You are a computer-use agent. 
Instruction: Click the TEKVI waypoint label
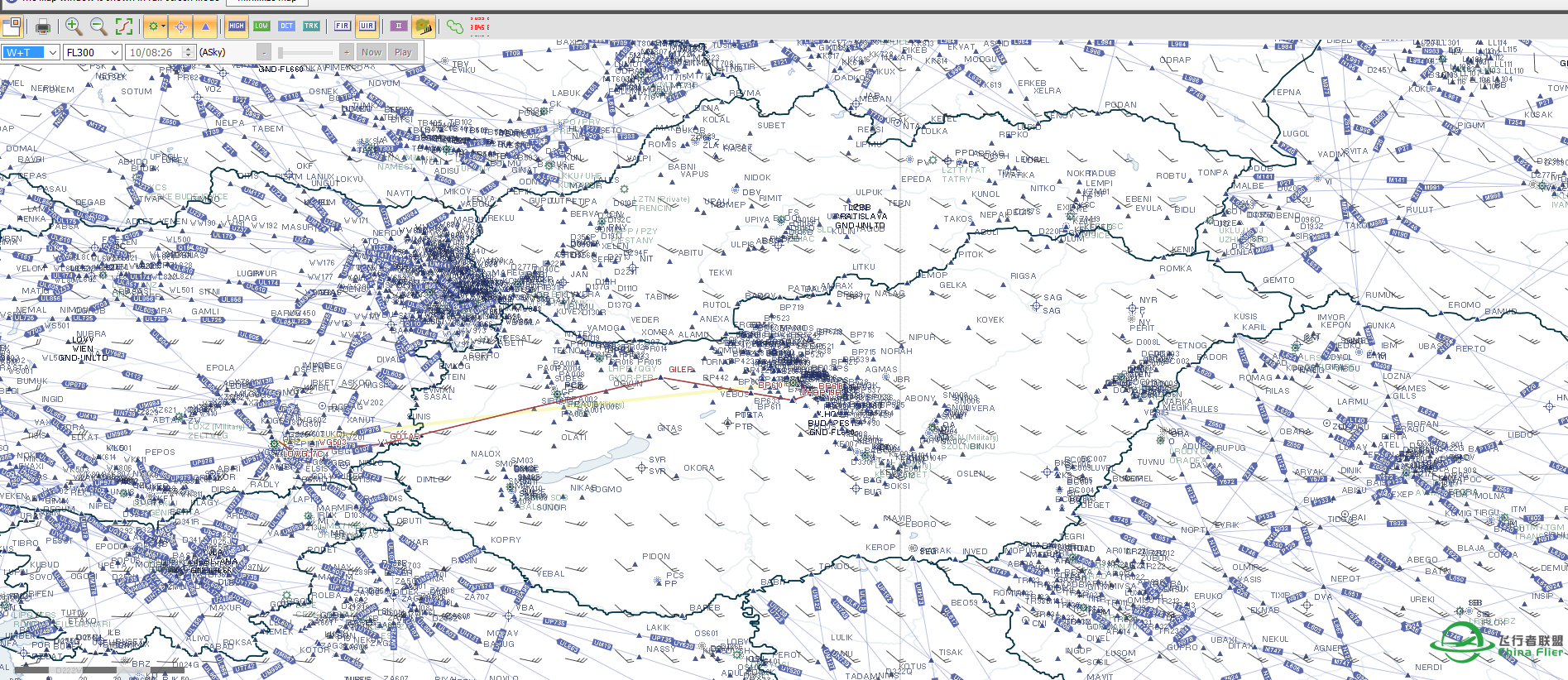721,273
